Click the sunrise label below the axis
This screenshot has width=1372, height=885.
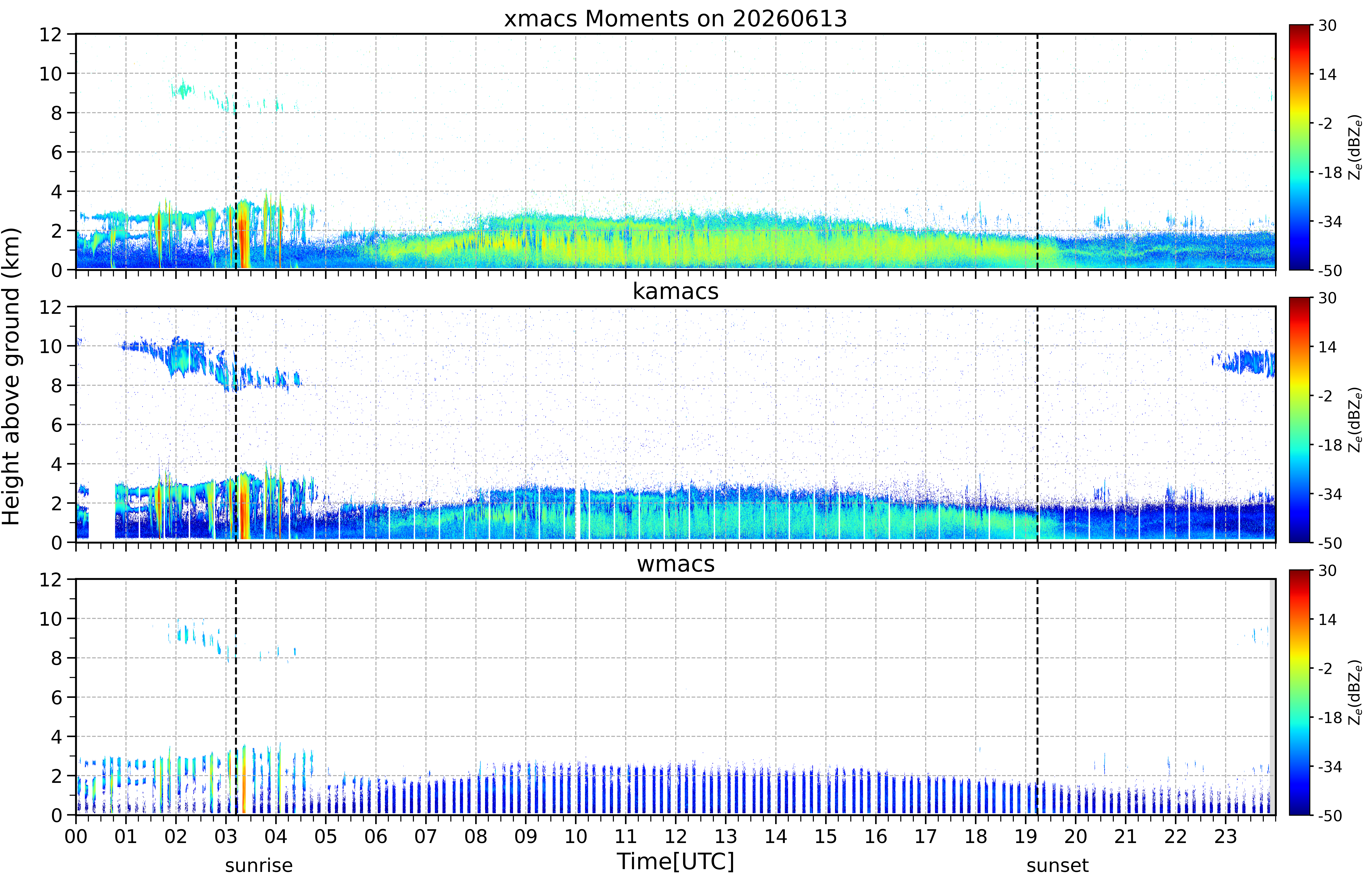(x=259, y=865)
